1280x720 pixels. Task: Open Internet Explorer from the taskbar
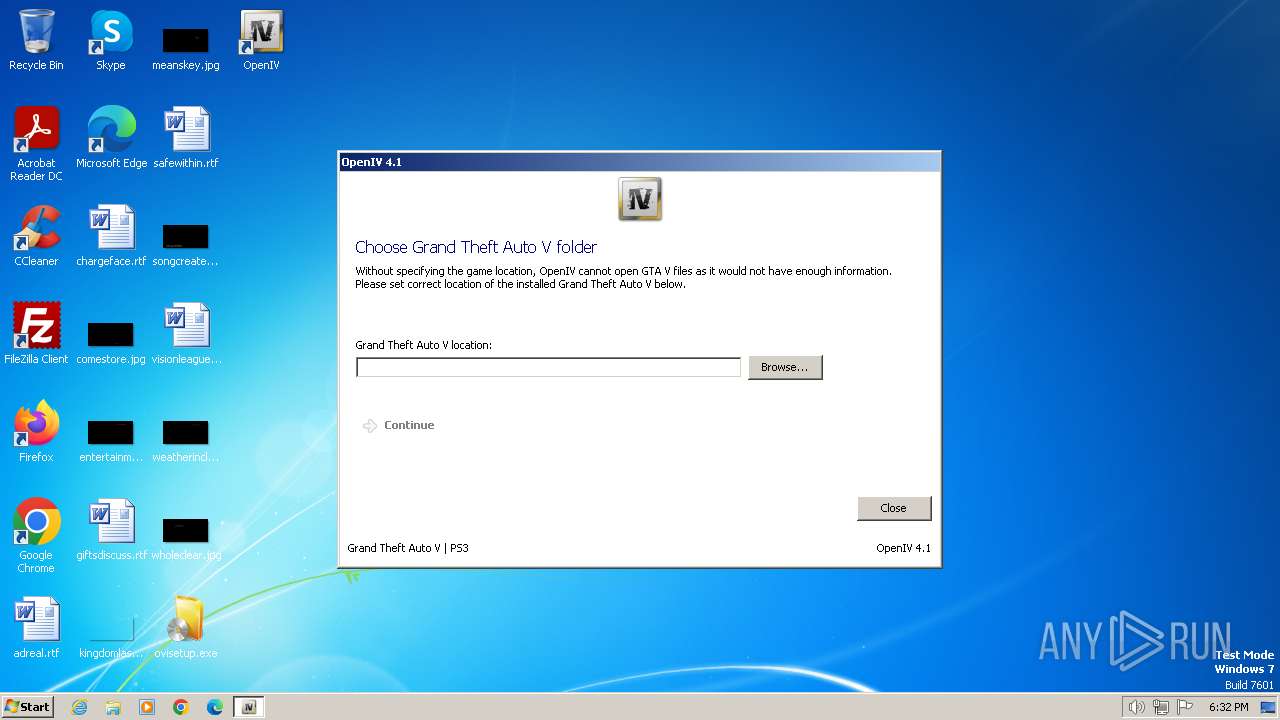[x=79, y=707]
